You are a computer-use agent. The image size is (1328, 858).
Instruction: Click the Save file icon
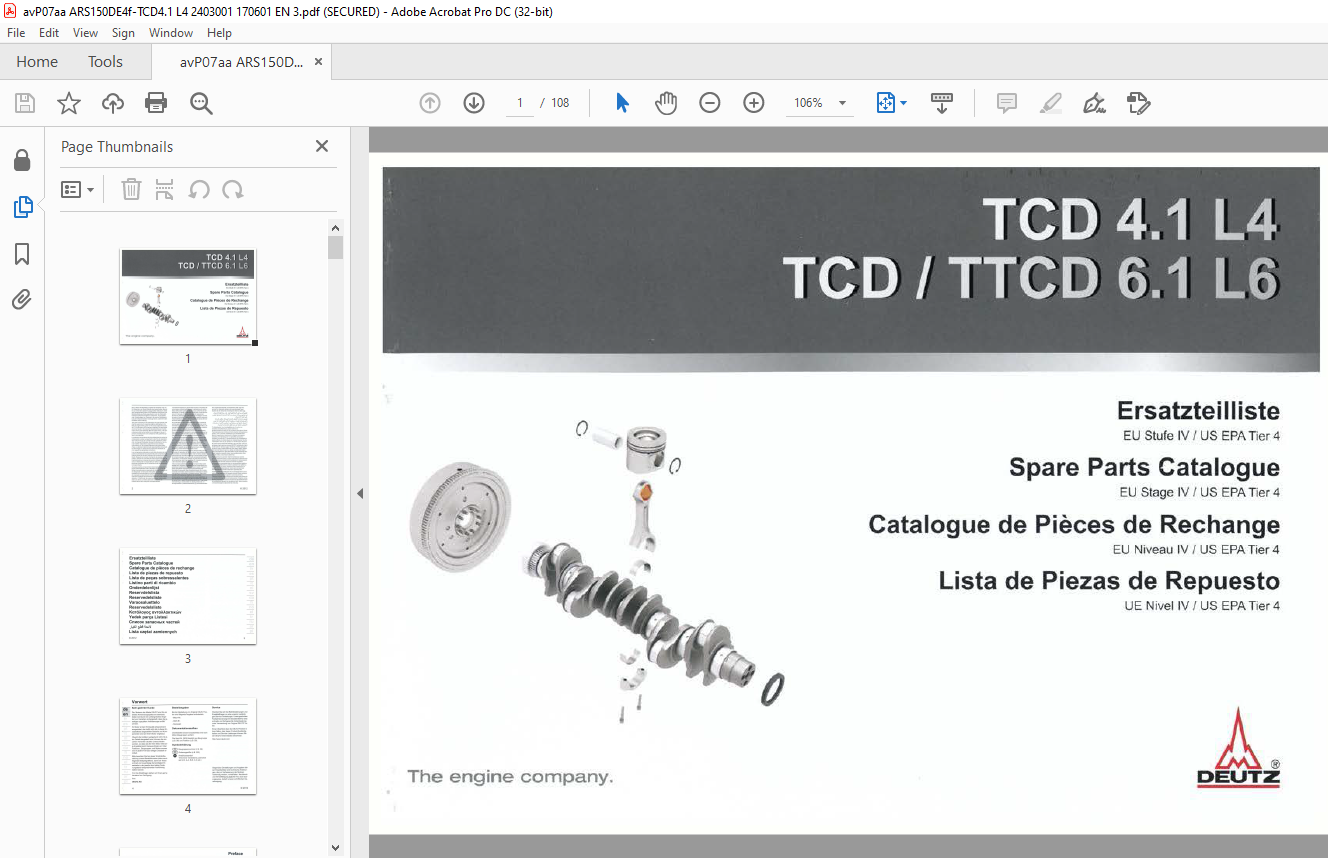pyautogui.click(x=25, y=103)
